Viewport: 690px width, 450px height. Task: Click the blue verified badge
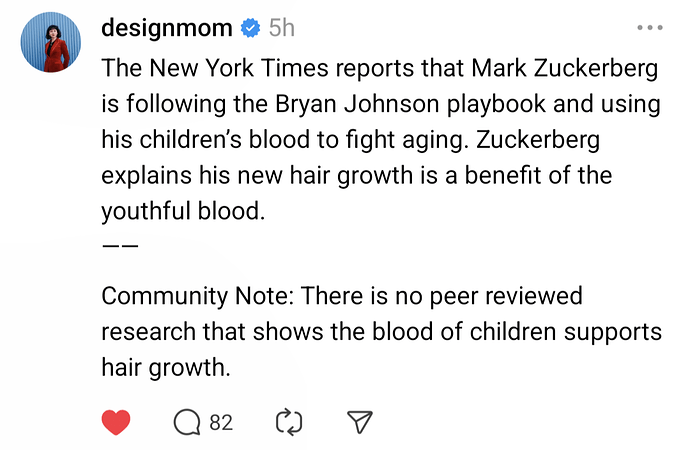point(250,28)
